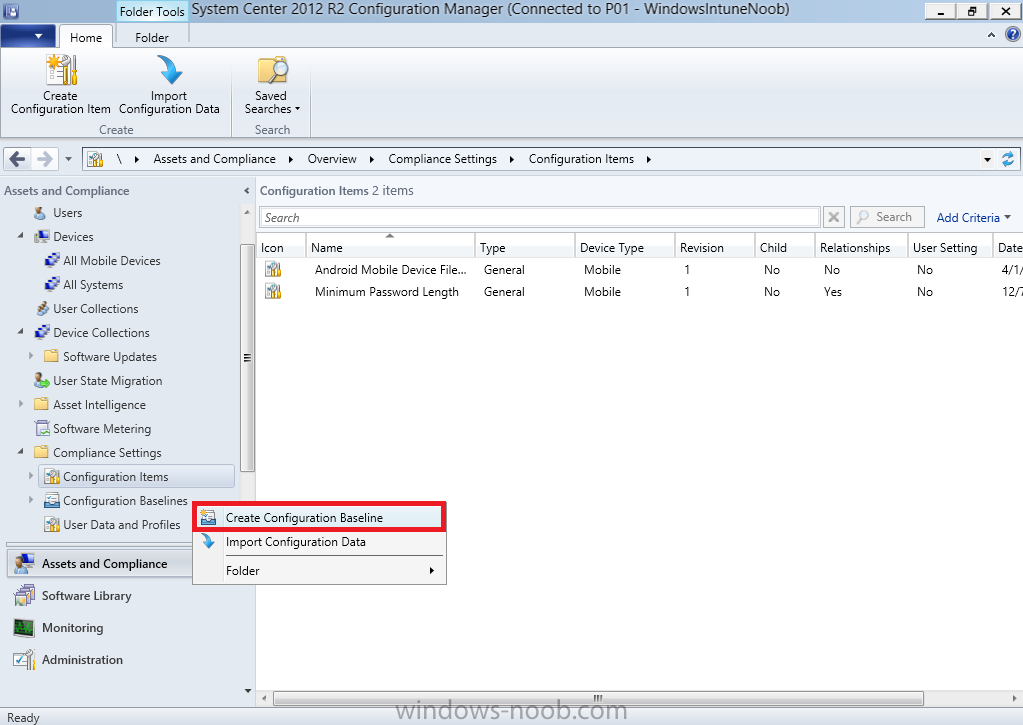Viewport: 1023px width, 725px height.
Task: Open the recent pages dropdown next to the forward arrow
Action: tap(69, 159)
